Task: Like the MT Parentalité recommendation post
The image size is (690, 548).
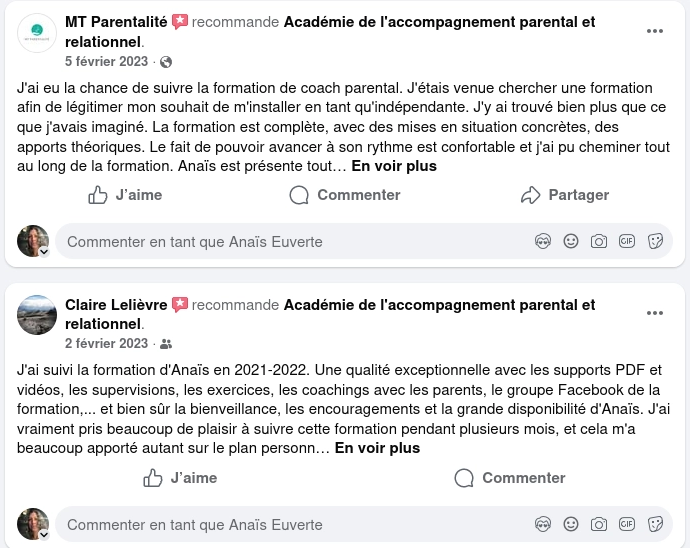Action: coord(125,195)
